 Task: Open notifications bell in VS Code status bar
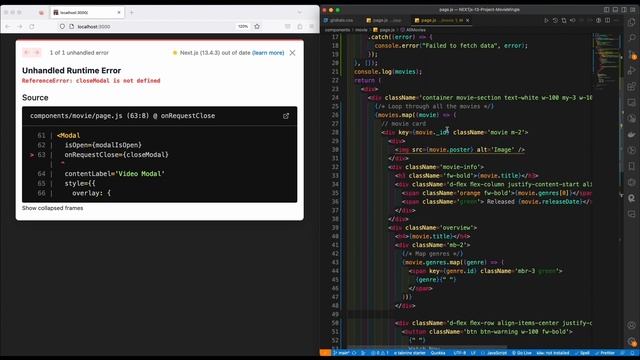tap(633, 353)
